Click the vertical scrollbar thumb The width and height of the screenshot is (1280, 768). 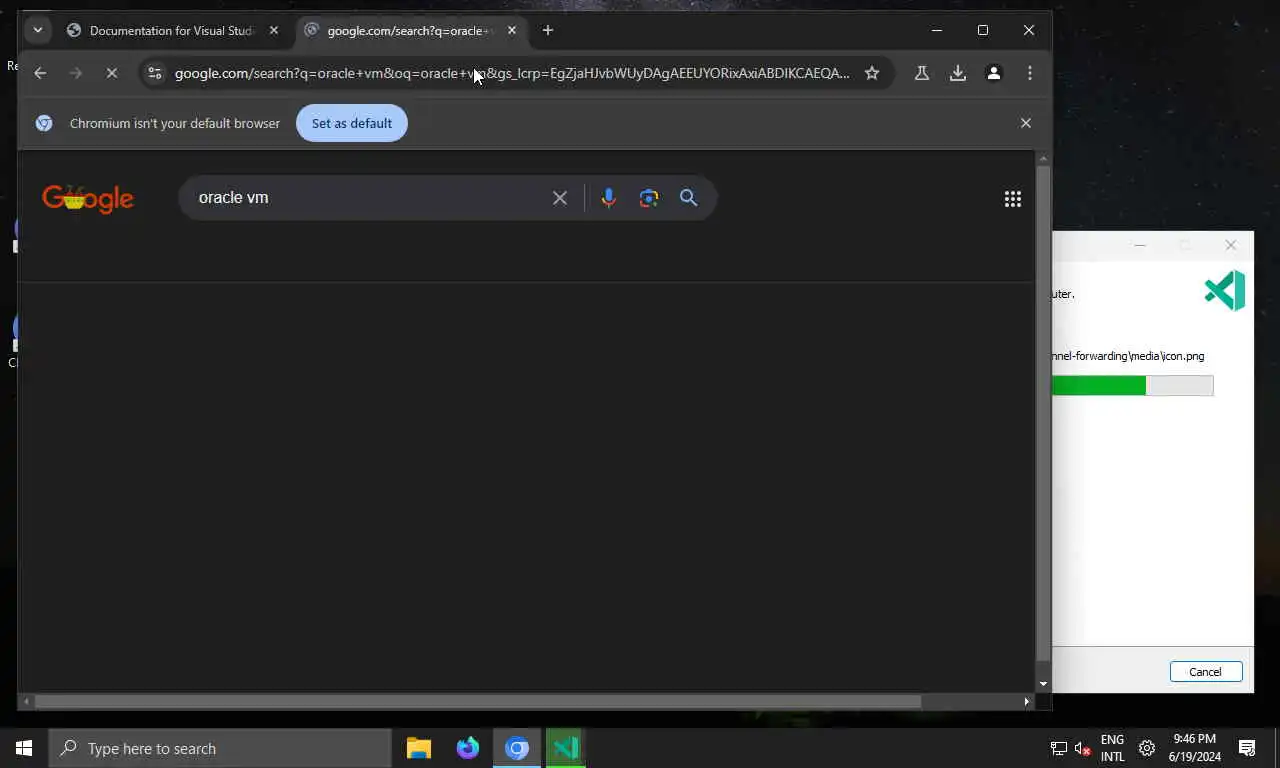click(x=1043, y=413)
